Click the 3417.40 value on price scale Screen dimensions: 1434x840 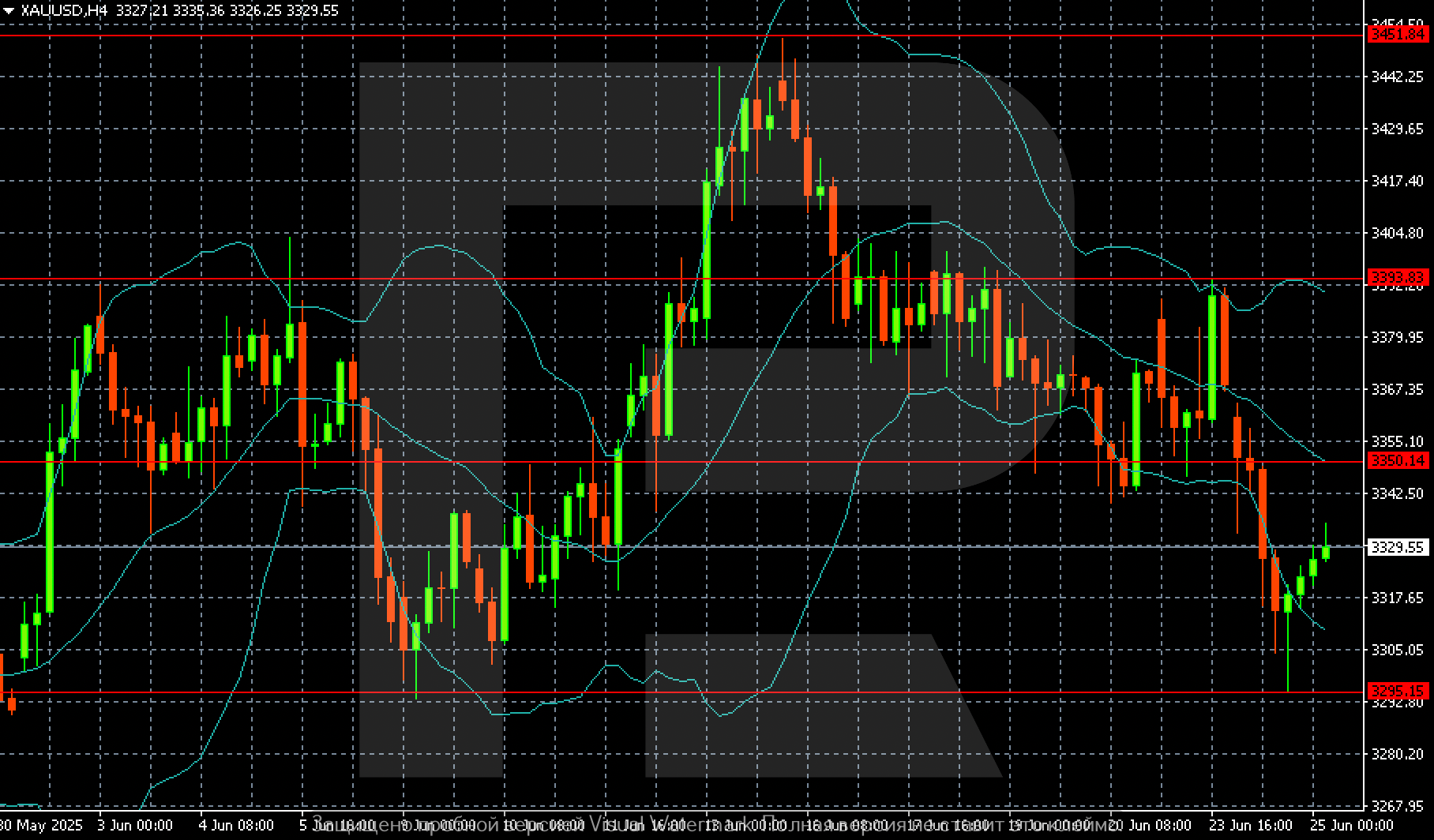click(1398, 181)
